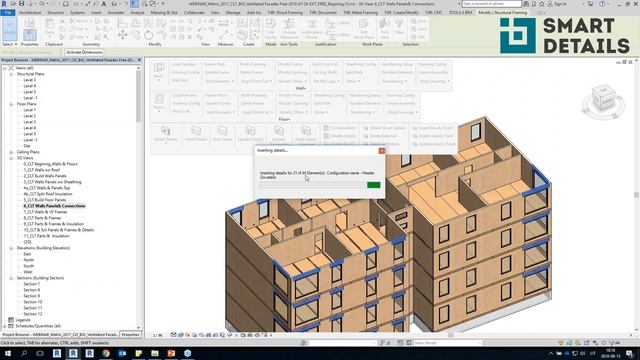Image resolution: width=640 pixels, height=360 pixels.
Task: Open the File tab
Action: click(8, 13)
